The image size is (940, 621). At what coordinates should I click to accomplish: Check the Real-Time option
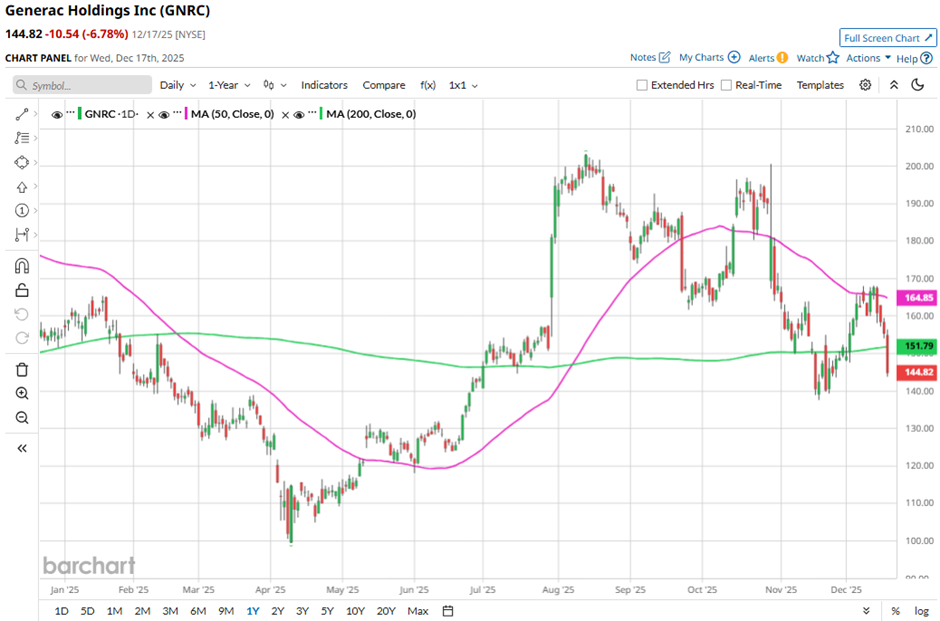point(726,85)
